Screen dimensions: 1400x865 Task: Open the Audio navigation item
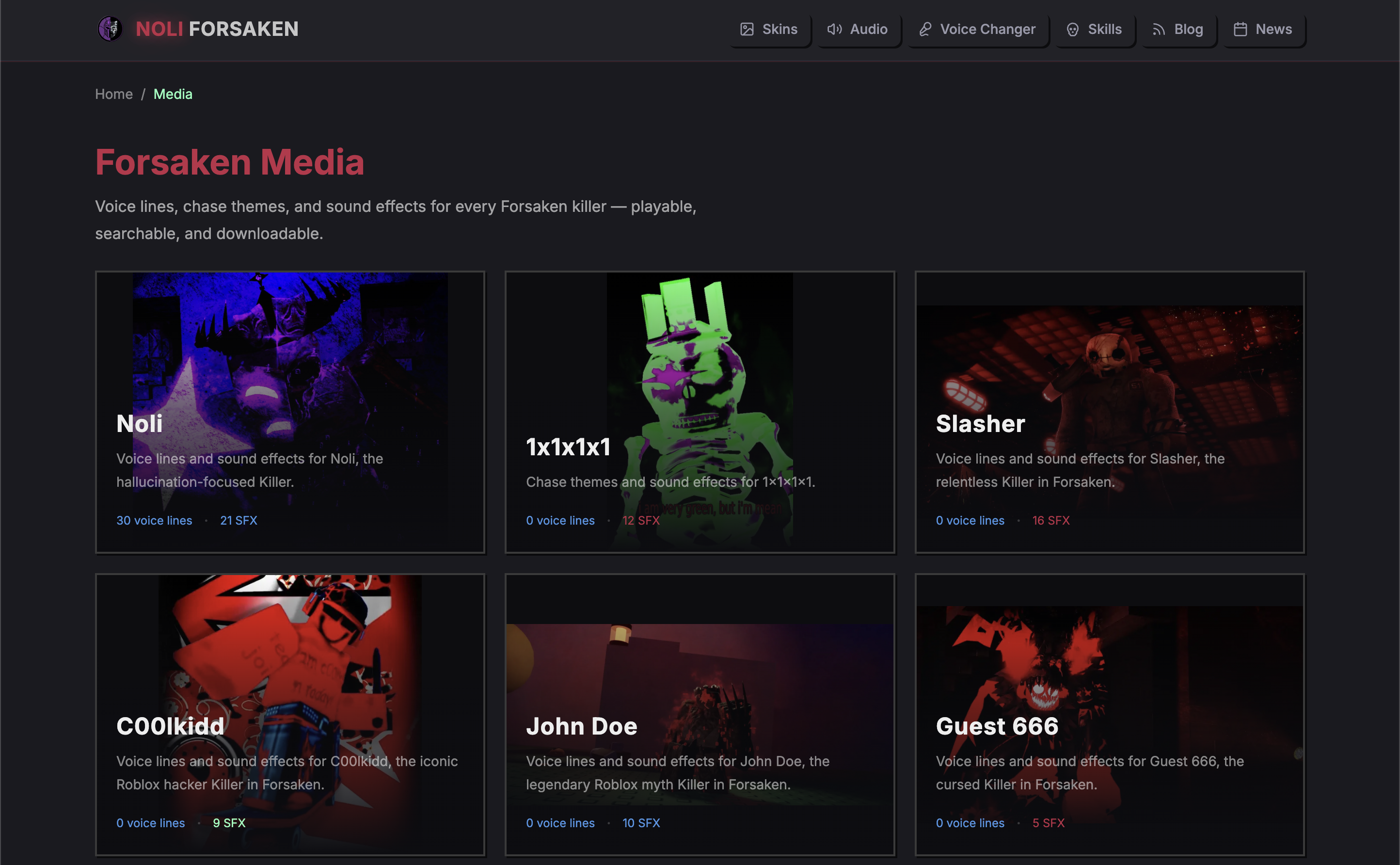click(858, 29)
